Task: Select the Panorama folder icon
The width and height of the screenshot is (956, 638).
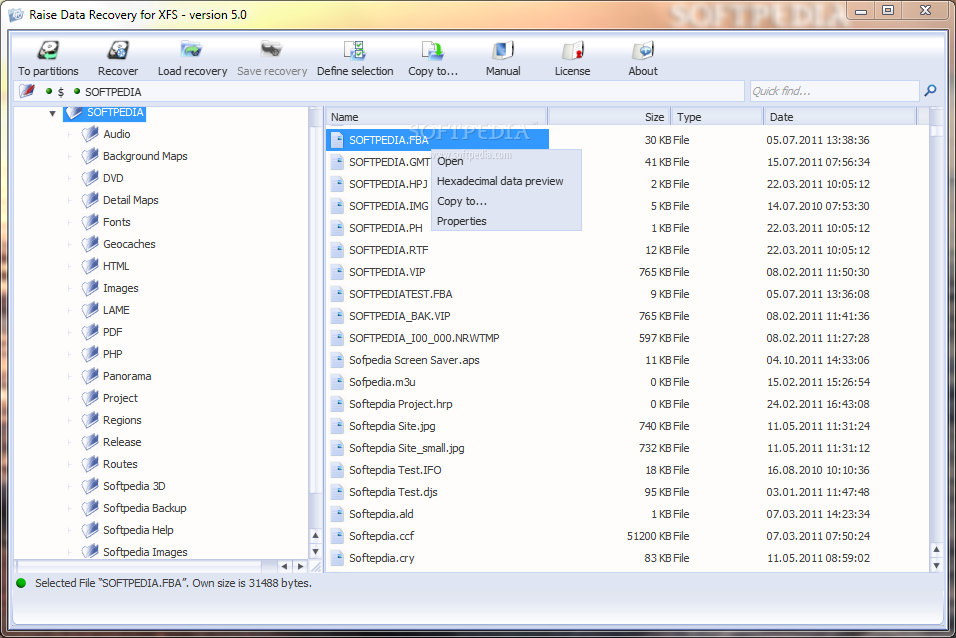Action: (90, 375)
